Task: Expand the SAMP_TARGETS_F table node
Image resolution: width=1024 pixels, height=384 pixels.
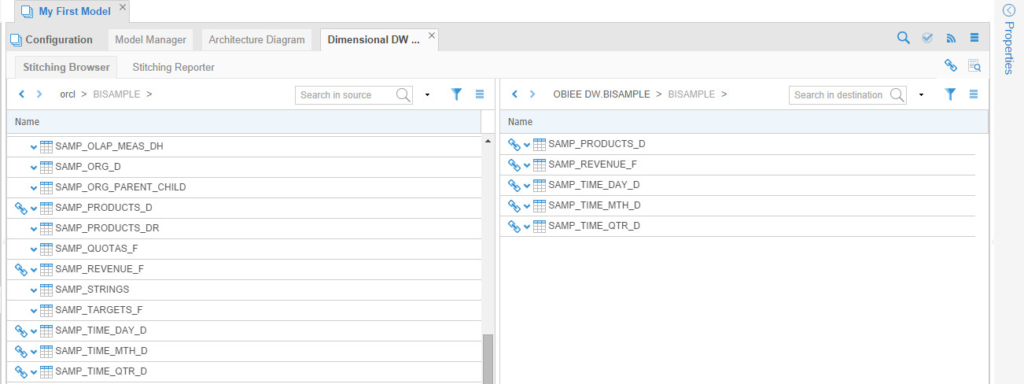Action: coord(34,310)
